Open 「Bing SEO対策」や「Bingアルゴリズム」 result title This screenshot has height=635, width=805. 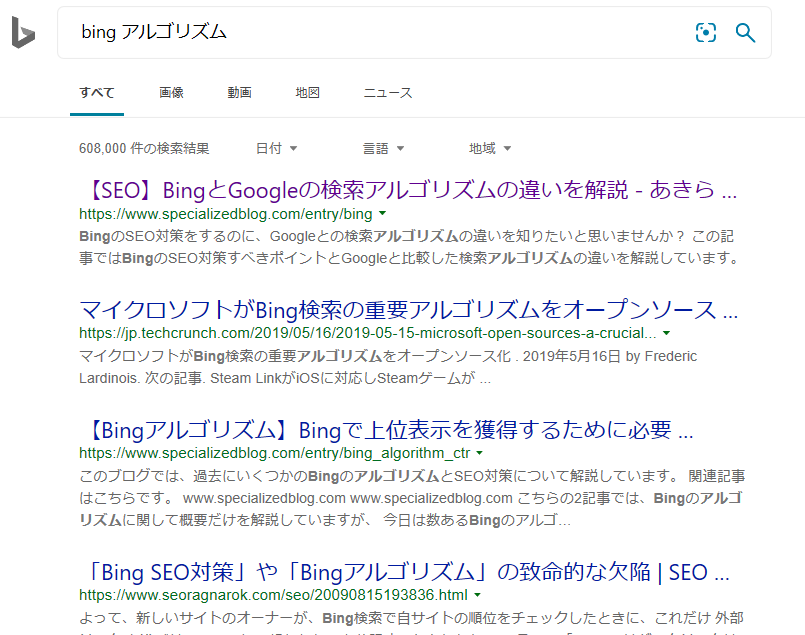tap(405, 572)
